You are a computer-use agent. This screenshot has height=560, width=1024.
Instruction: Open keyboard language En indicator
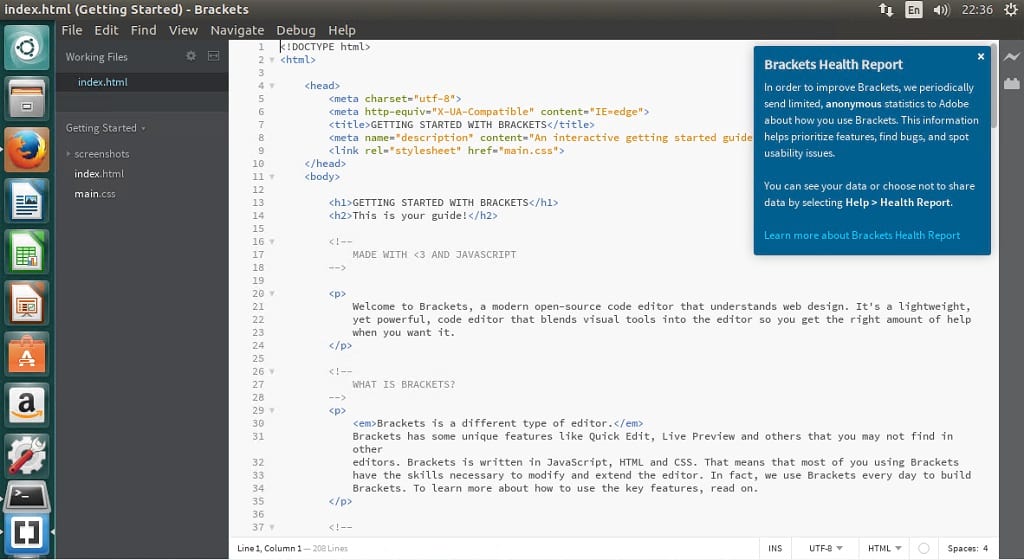click(914, 10)
